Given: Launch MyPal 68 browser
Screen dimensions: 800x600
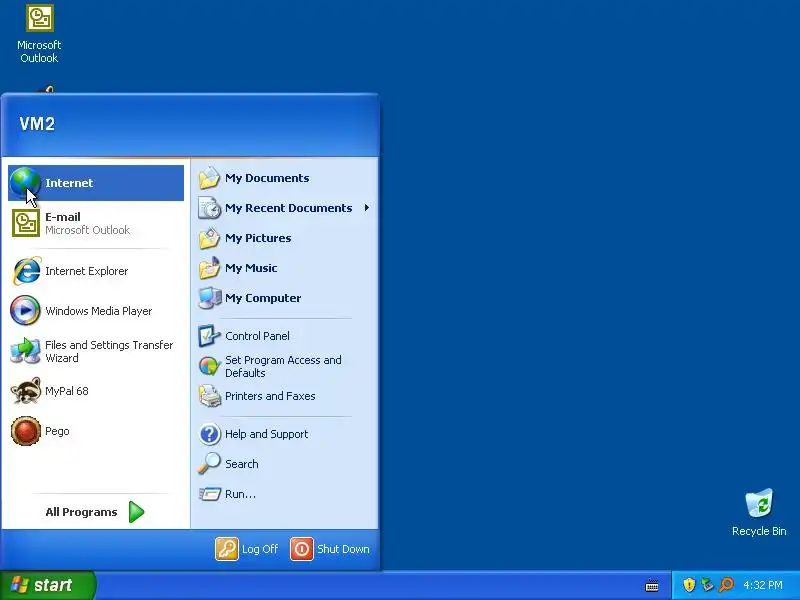Looking at the screenshot, I should 96,391.
